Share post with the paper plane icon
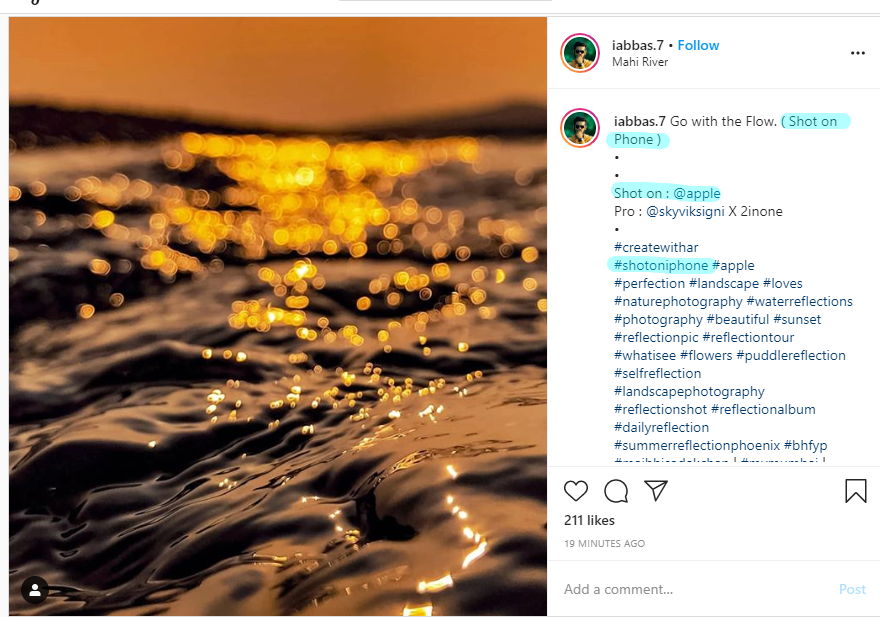The width and height of the screenshot is (880, 617). 656,491
